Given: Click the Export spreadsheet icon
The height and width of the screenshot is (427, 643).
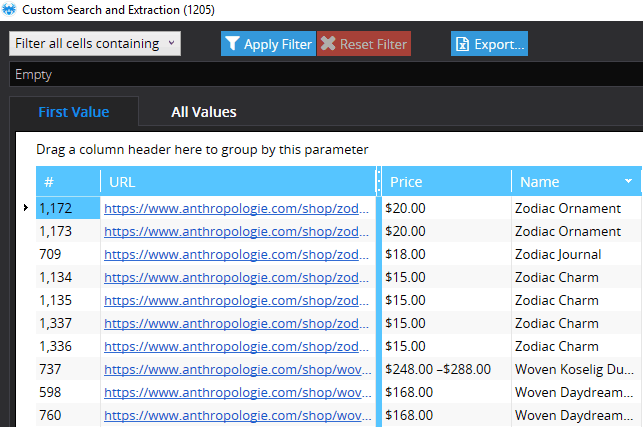Looking at the screenshot, I should click(x=462, y=44).
